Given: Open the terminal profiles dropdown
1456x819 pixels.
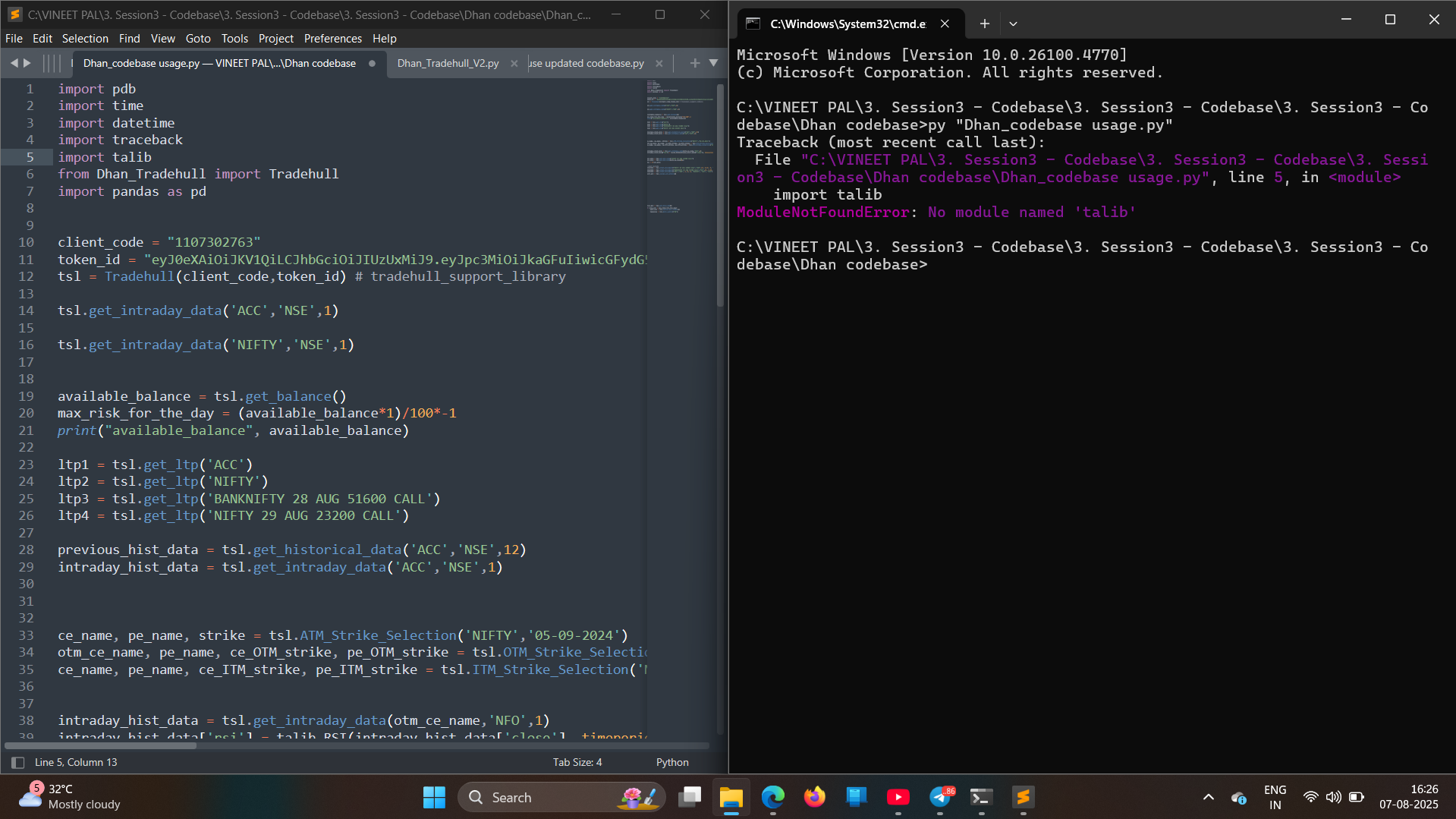Looking at the screenshot, I should (x=1013, y=24).
